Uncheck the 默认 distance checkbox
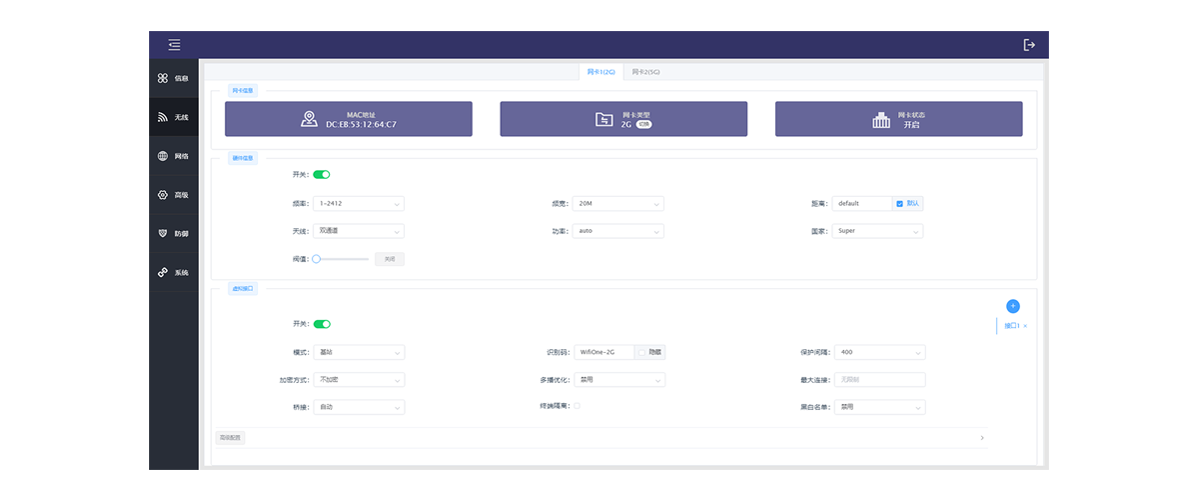This screenshot has height=495, width=1200. pos(900,203)
